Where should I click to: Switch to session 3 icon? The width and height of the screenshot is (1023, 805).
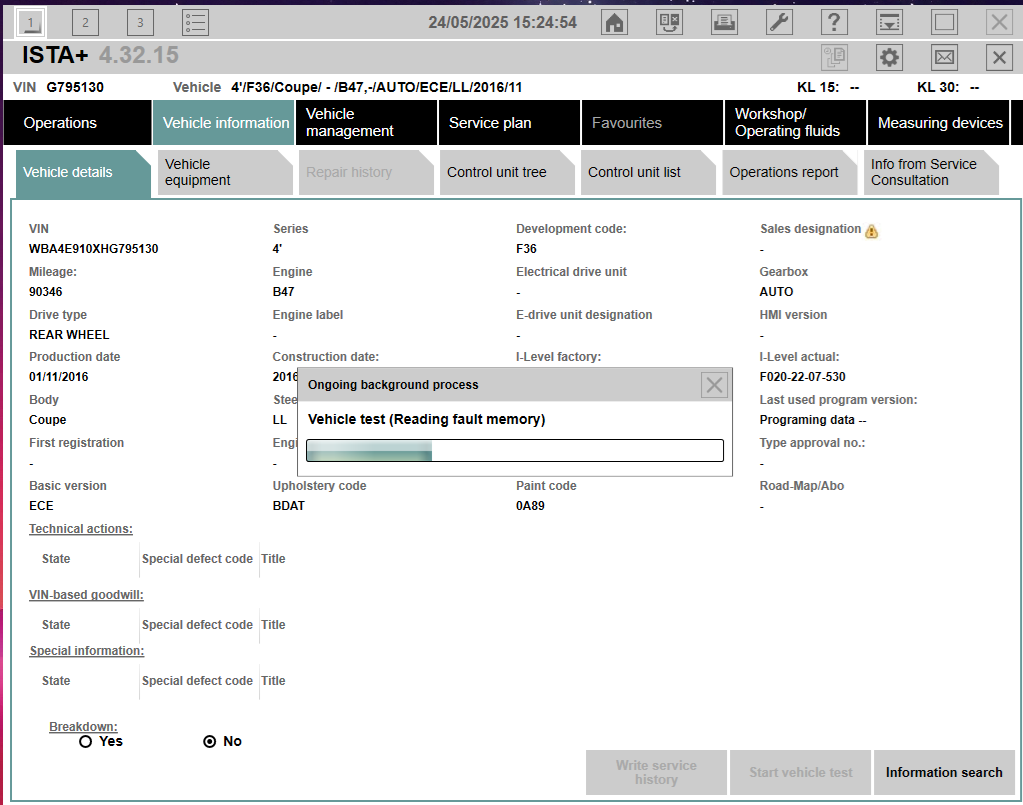pyautogui.click(x=140, y=23)
